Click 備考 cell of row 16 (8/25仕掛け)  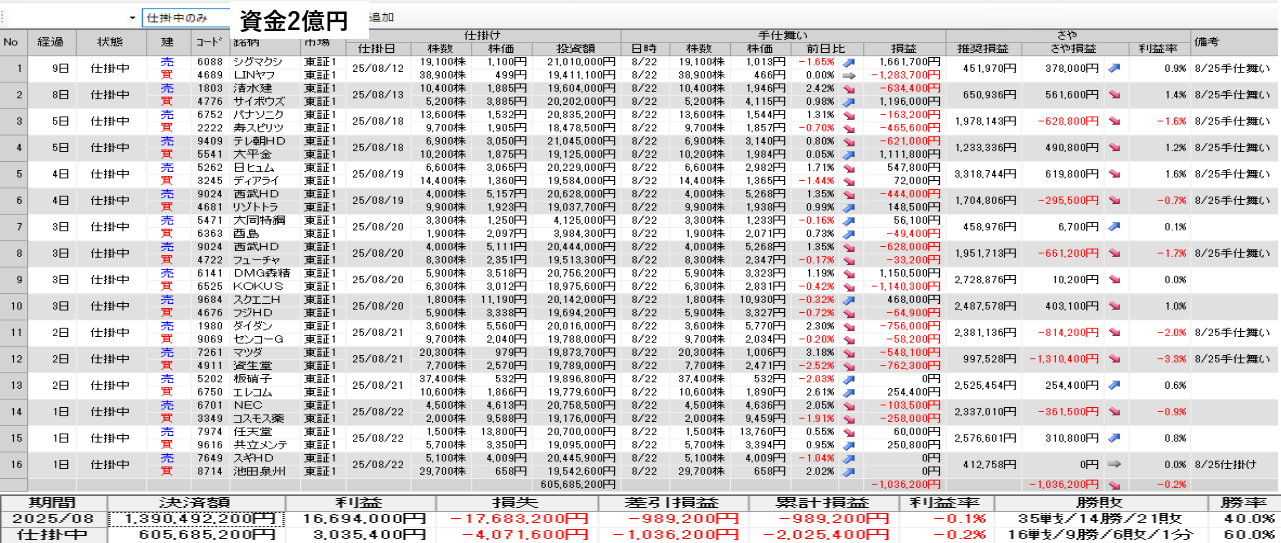coord(1235,464)
